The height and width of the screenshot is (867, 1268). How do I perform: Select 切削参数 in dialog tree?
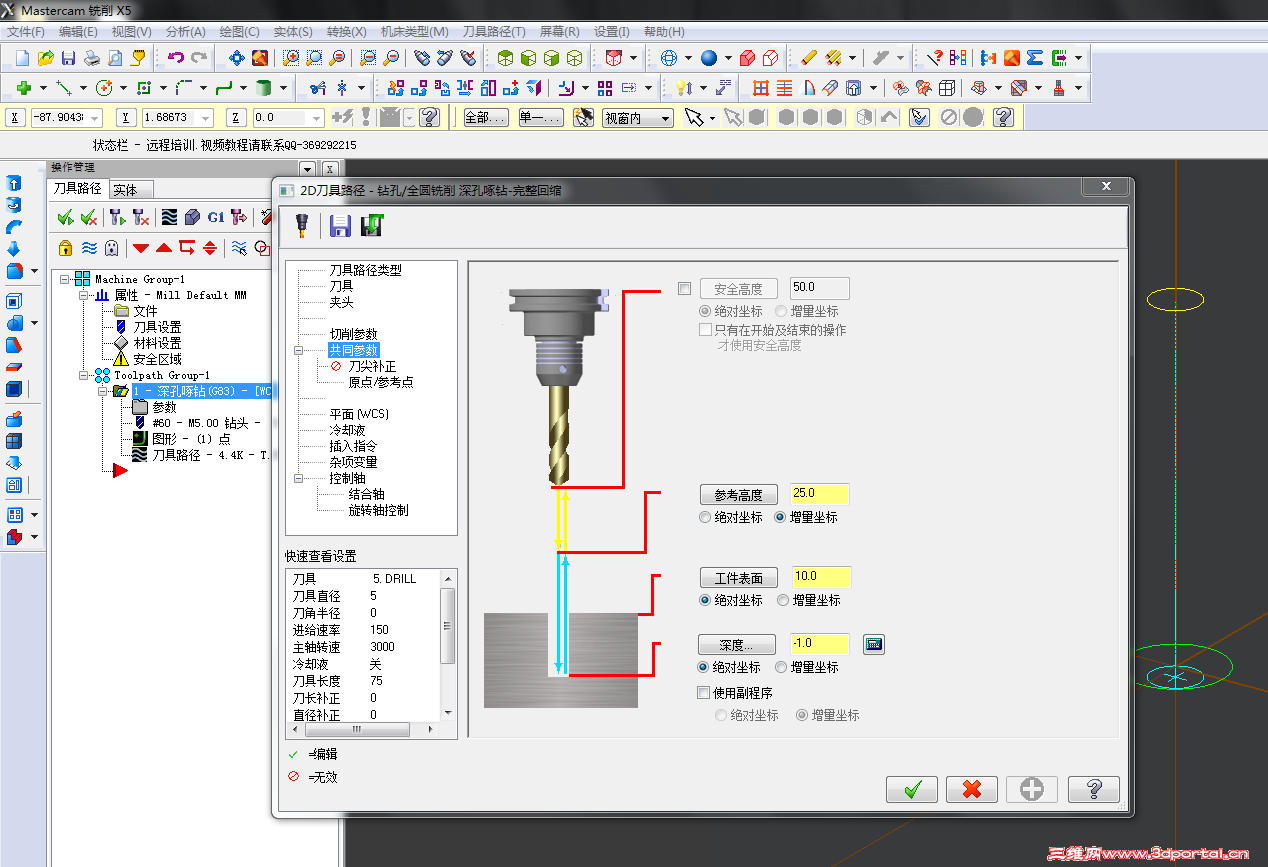coord(353,334)
